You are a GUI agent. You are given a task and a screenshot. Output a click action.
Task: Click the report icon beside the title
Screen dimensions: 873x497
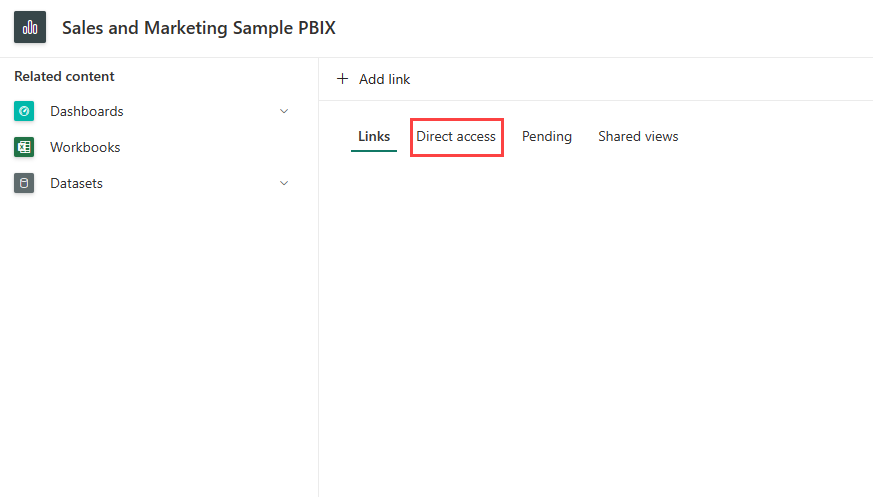coord(30,28)
